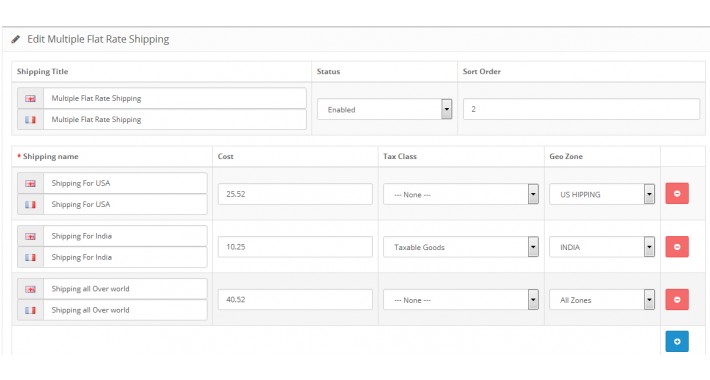Click the pencil edit icon in the header
Screen dimensions: 710x380
pos(16,39)
